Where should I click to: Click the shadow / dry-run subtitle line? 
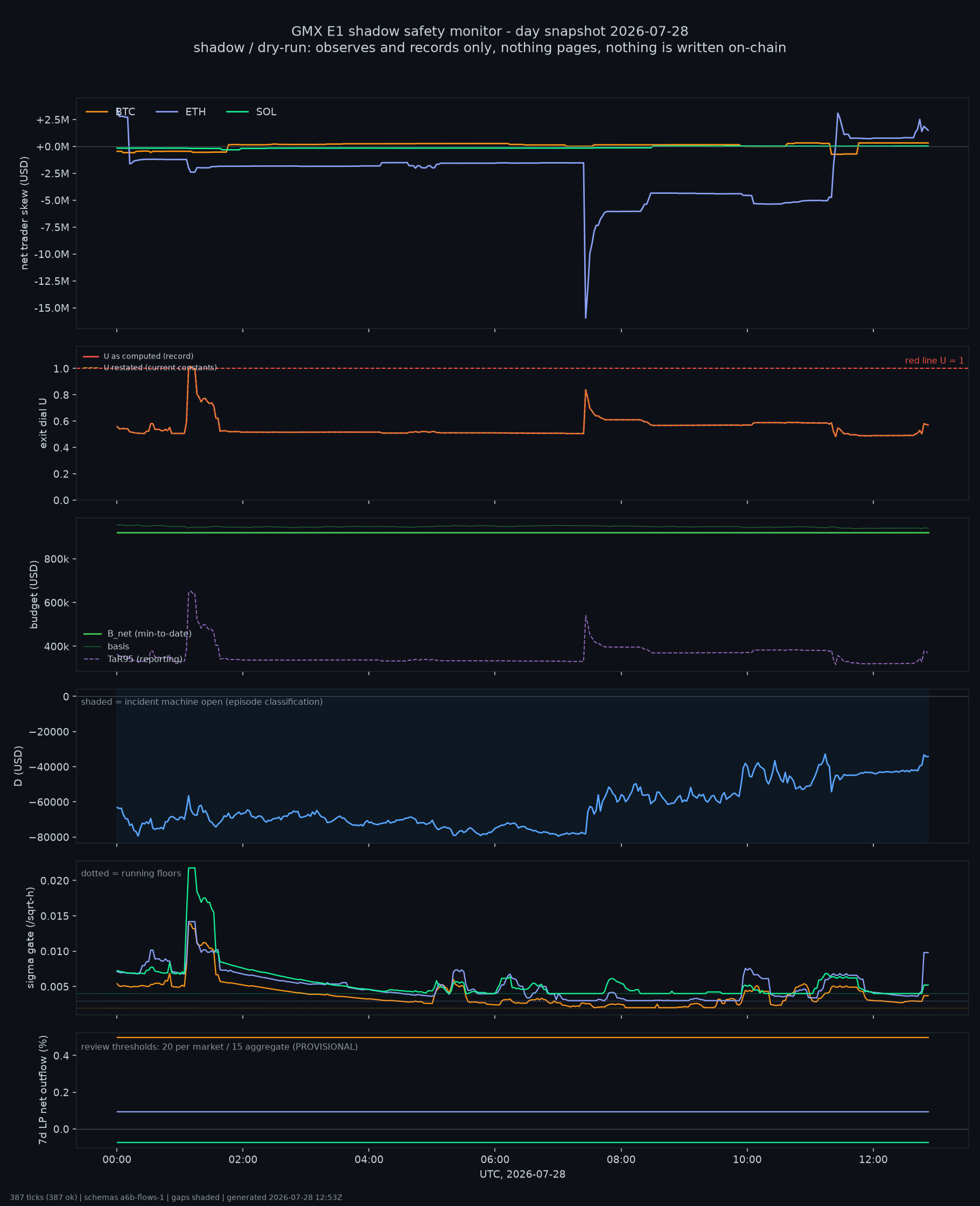pos(489,47)
